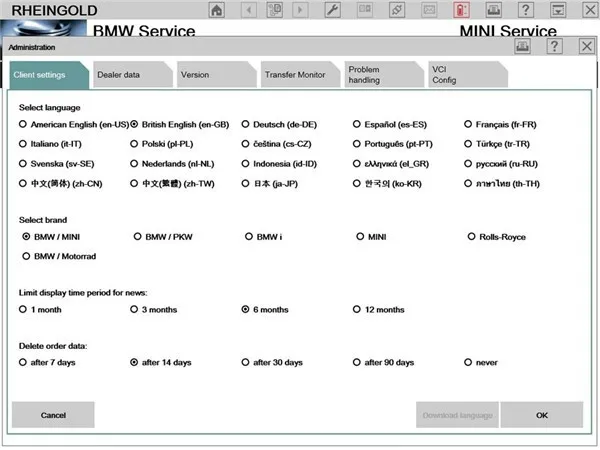Select Greek (el_GR) language option
Screen dimensions: 600x450
click(x=391, y=164)
